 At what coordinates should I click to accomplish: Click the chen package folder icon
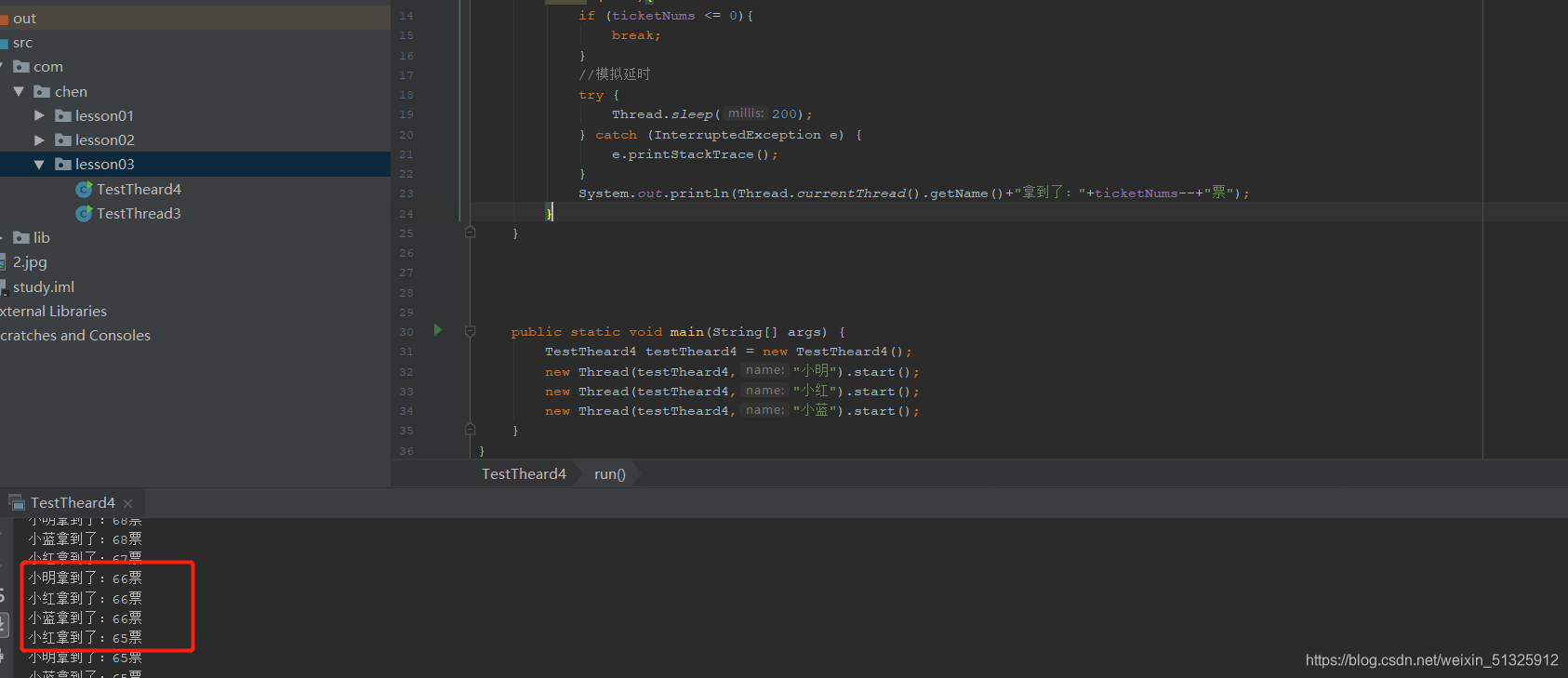pyautogui.click(x=42, y=91)
